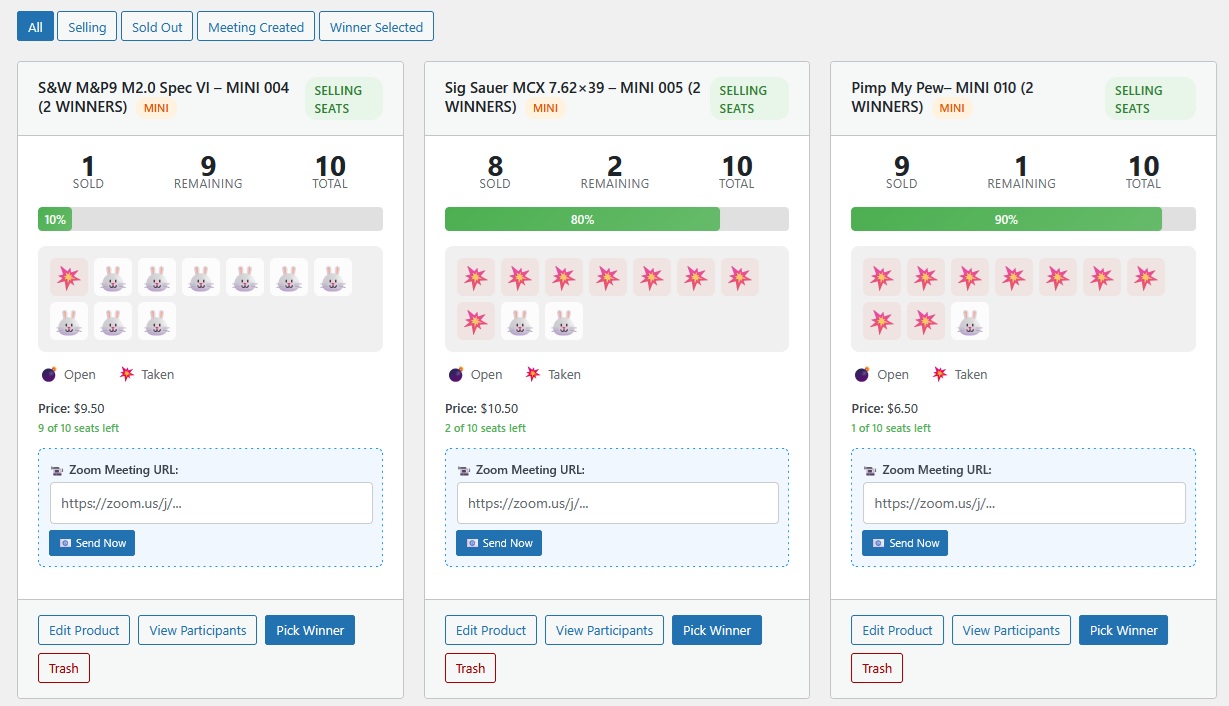The image size is (1229, 706).
Task: Trash the Pimp My Pew raffle
Action: tap(876, 668)
